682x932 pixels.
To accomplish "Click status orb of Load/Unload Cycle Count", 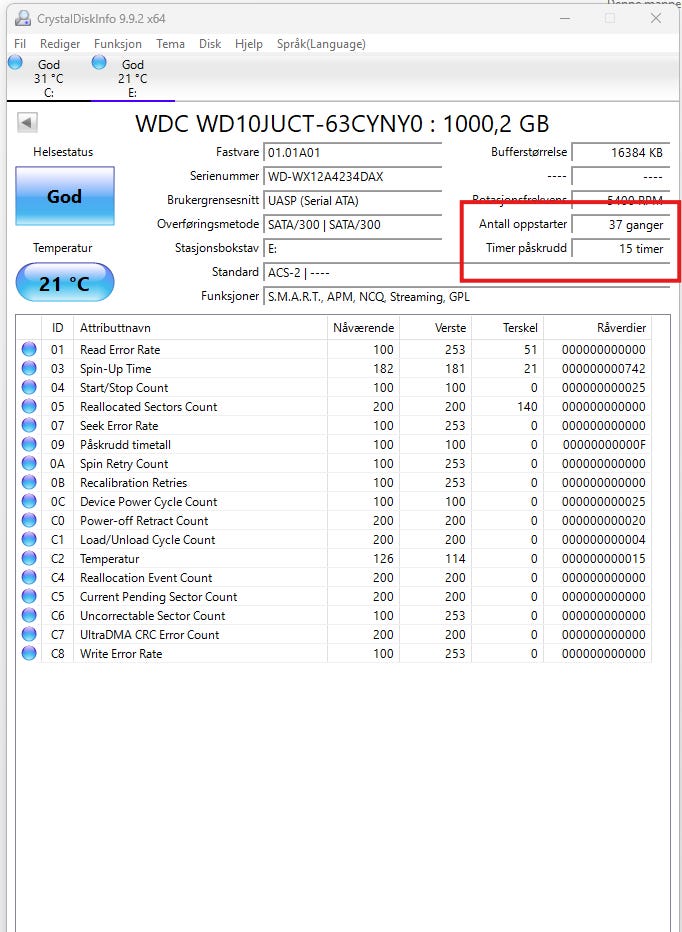I will (29, 540).
